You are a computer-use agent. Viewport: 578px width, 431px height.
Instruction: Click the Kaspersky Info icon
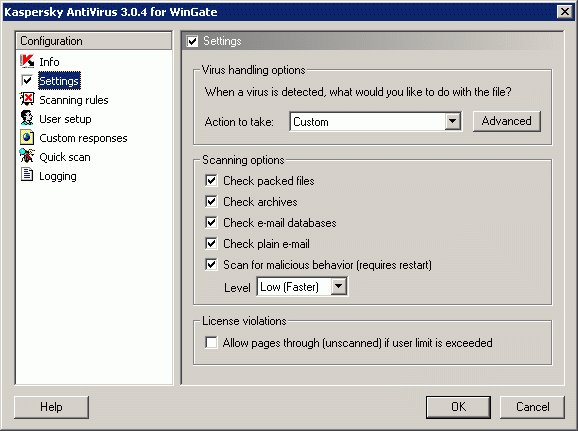click(27, 61)
